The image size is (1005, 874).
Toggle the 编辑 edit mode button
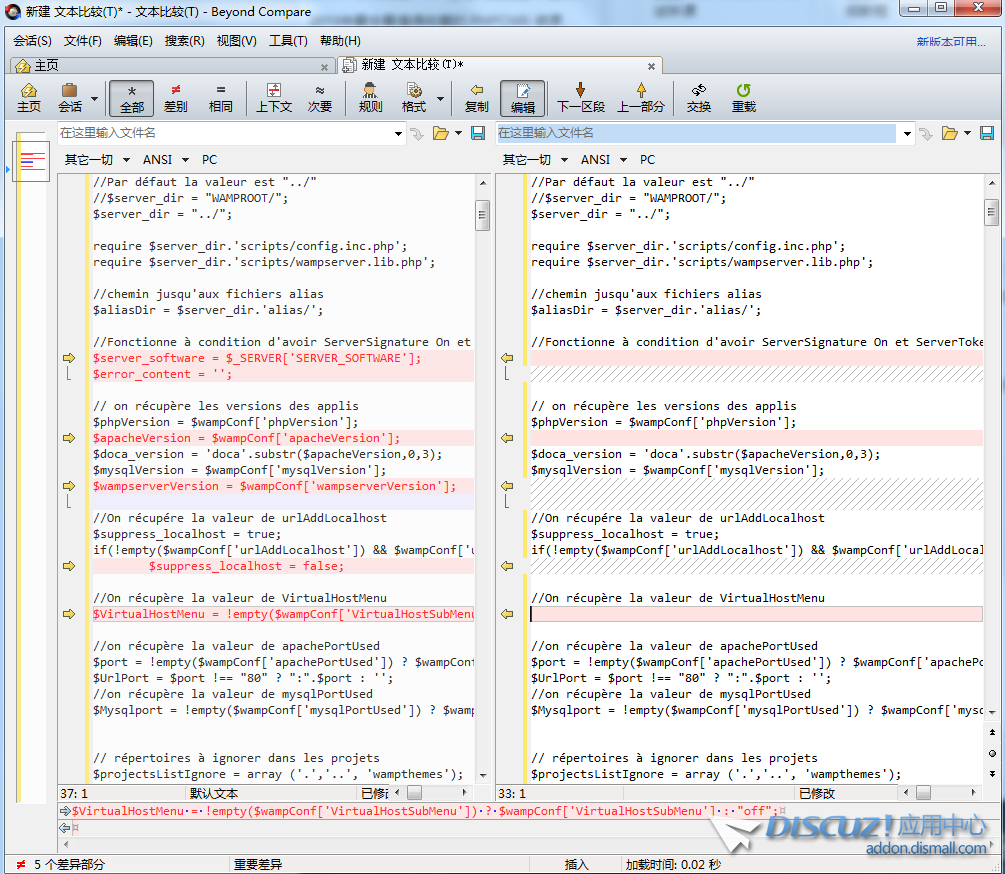[522, 98]
